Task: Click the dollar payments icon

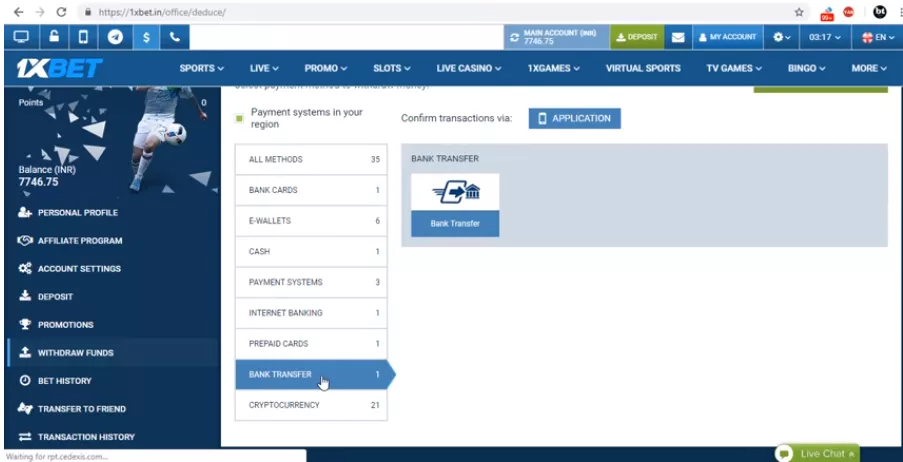Action: tap(146, 37)
